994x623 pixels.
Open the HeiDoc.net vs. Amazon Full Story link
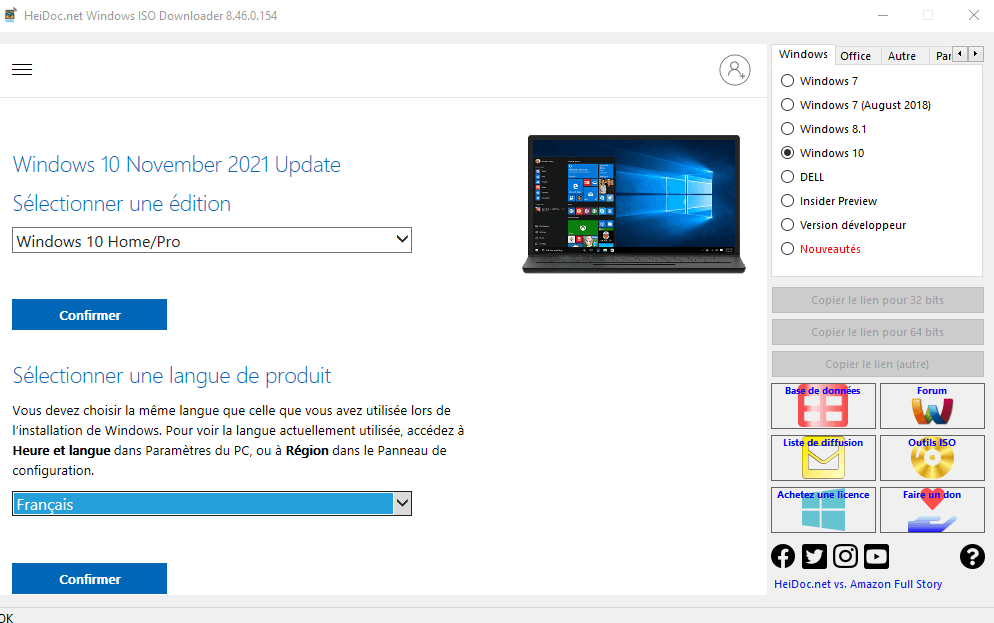(x=858, y=584)
